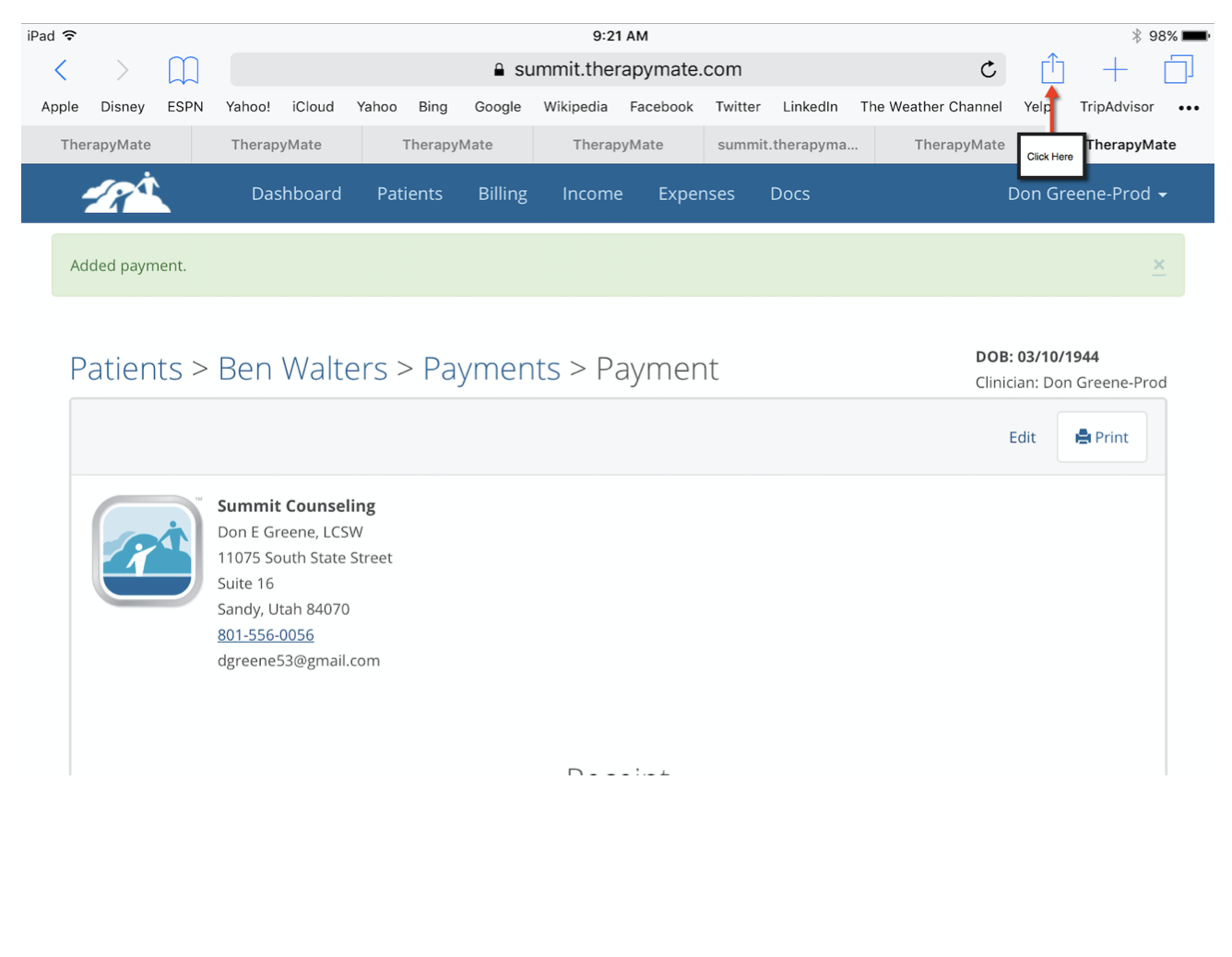Open the LinkedIn bookmark
1232x957 pixels.
[x=810, y=107]
